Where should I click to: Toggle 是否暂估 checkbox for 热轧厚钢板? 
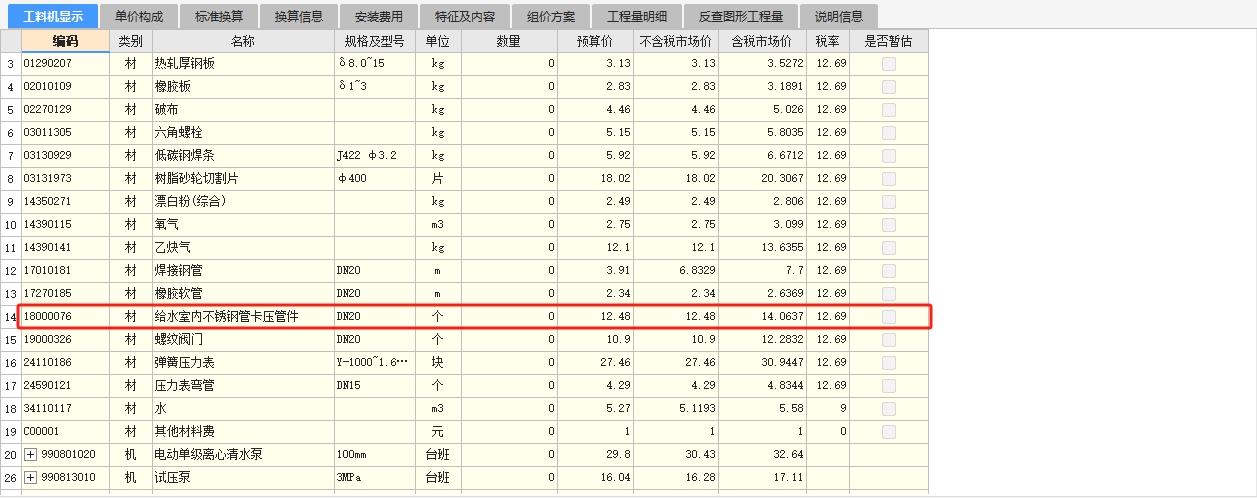pyautogui.click(x=888, y=63)
